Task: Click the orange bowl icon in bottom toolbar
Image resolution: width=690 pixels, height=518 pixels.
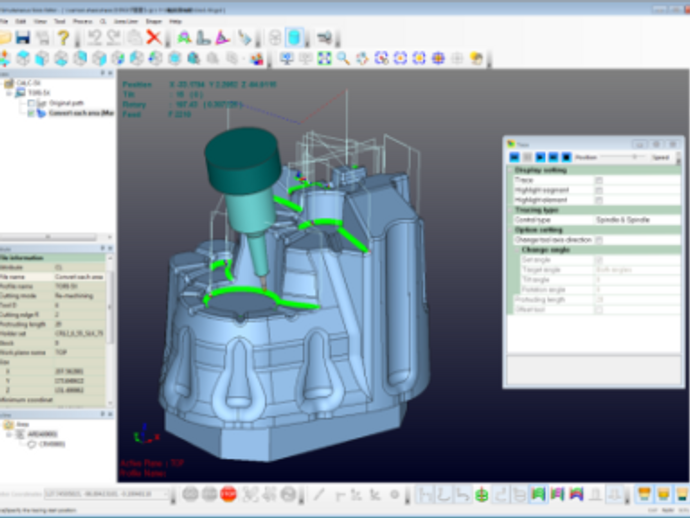Action: pyautogui.click(x=644, y=494)
